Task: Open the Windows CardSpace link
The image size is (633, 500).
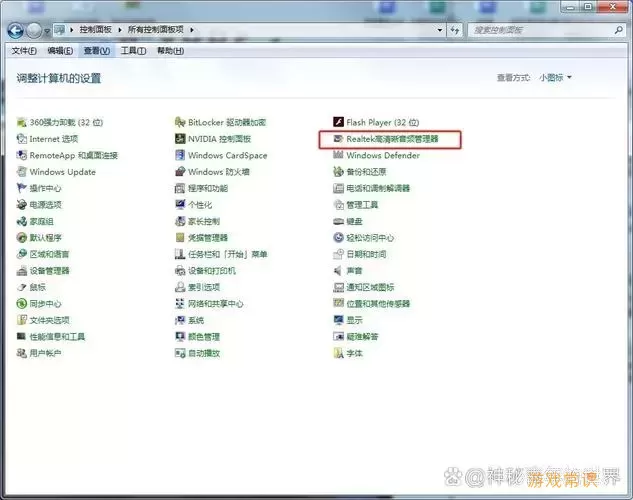Action: [228, 155]
